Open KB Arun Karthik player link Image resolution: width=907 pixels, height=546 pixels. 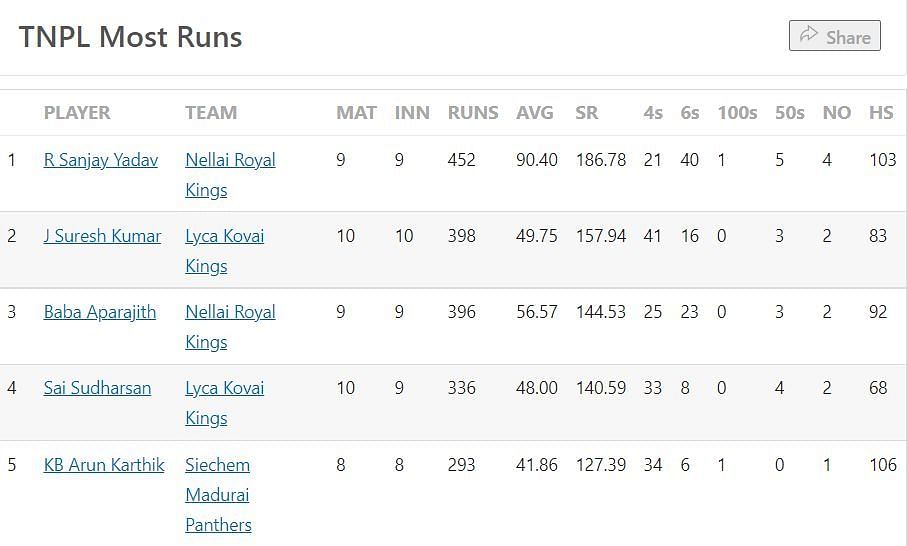(x=104, y=465)
